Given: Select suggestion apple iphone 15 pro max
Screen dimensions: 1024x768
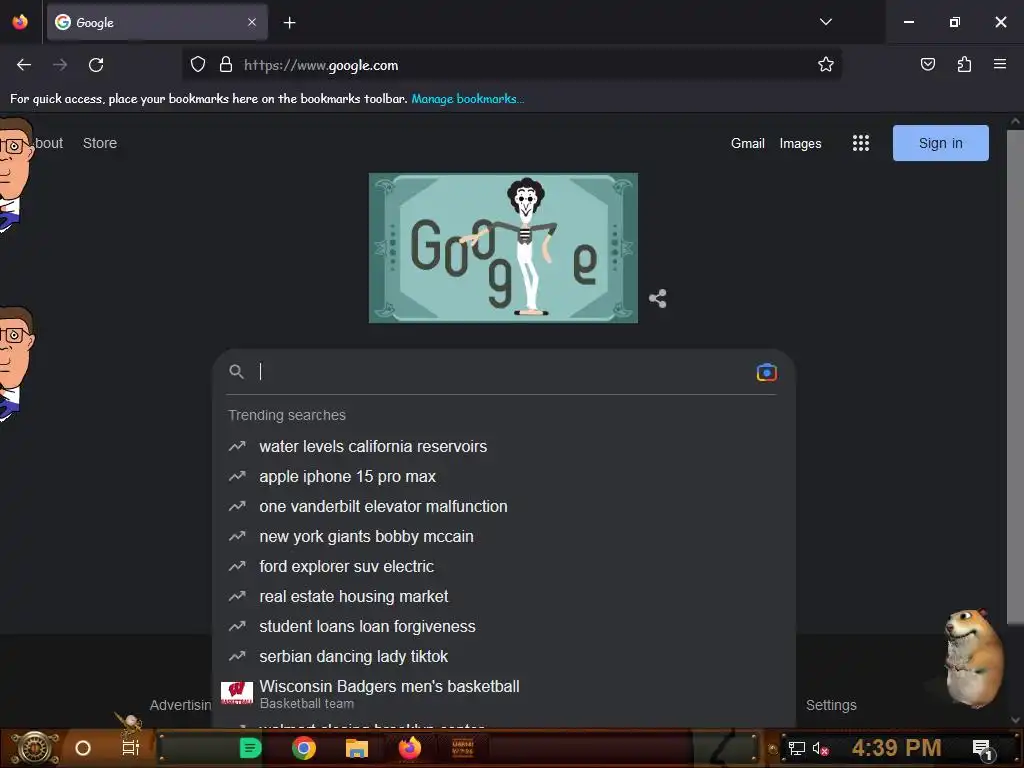Looking at the screenshot, I should pyautogui.click(x=503, y=477).
